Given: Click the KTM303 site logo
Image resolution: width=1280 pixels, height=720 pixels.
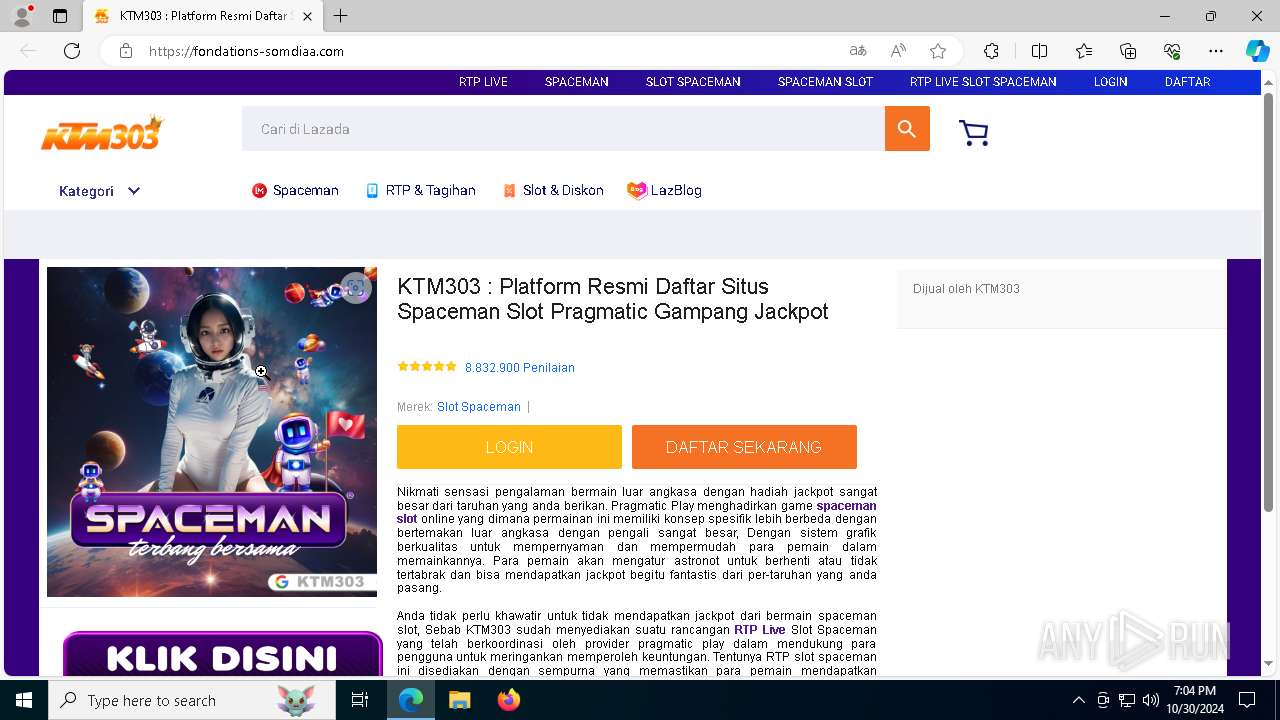Looking at the screenshot, I should (x=102, y=132).
